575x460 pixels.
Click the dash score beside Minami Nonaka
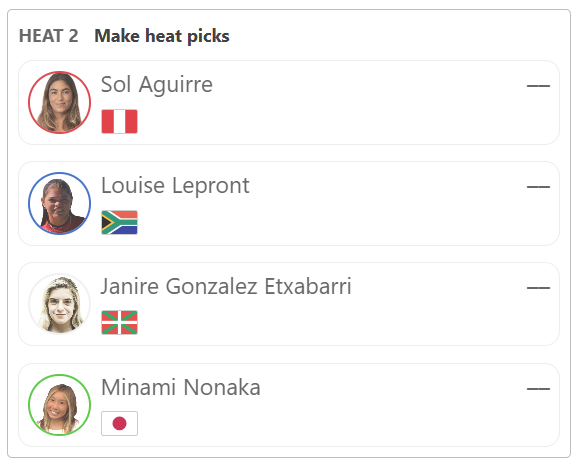click(538, 388)
